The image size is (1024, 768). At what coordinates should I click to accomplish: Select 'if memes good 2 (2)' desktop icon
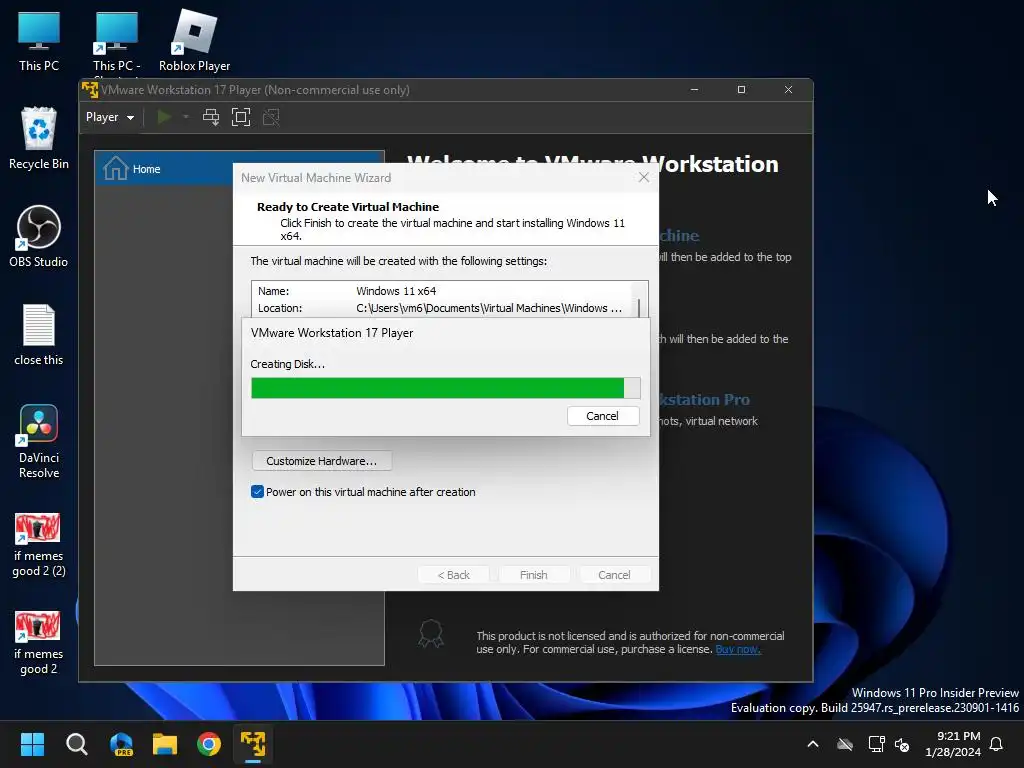(x=39, y=545)
